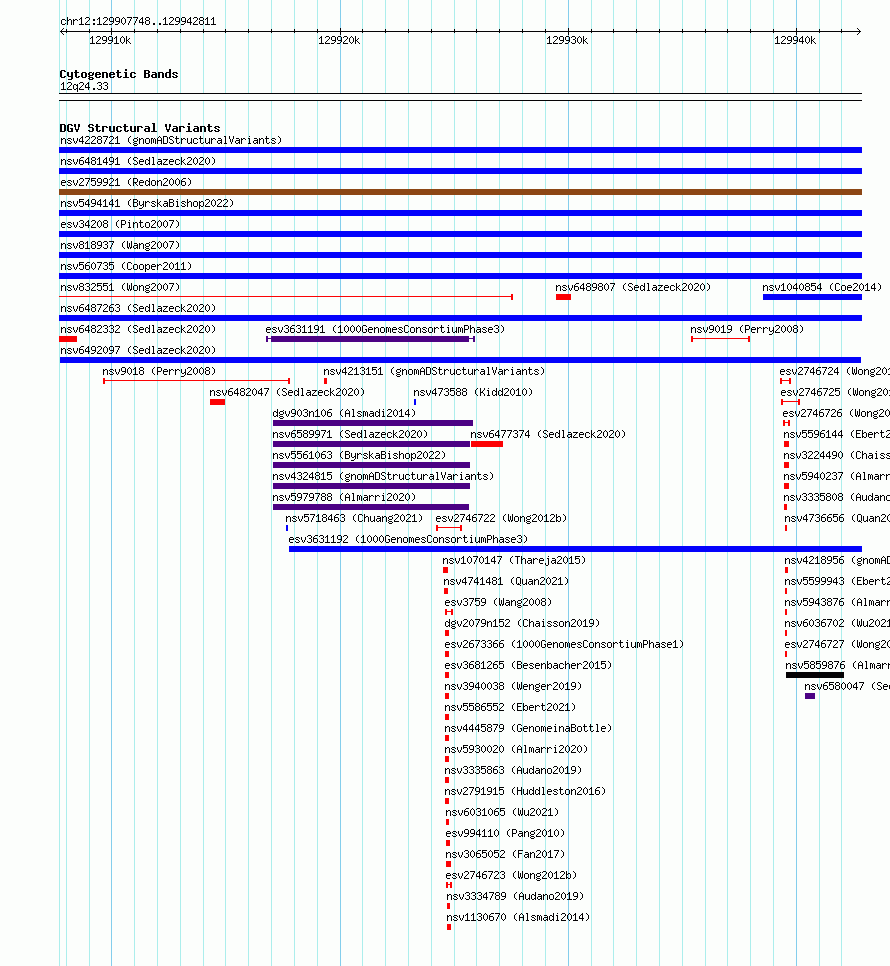Select the nsv6482047 (Sedlazeck2020) label
Image resolution: width=890 pixels, height=966 pixels.
(x=287, y=392)
